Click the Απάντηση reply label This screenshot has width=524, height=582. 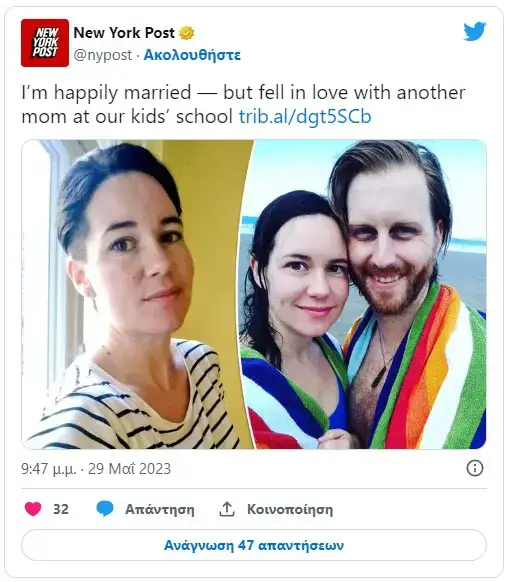(160, 509)
